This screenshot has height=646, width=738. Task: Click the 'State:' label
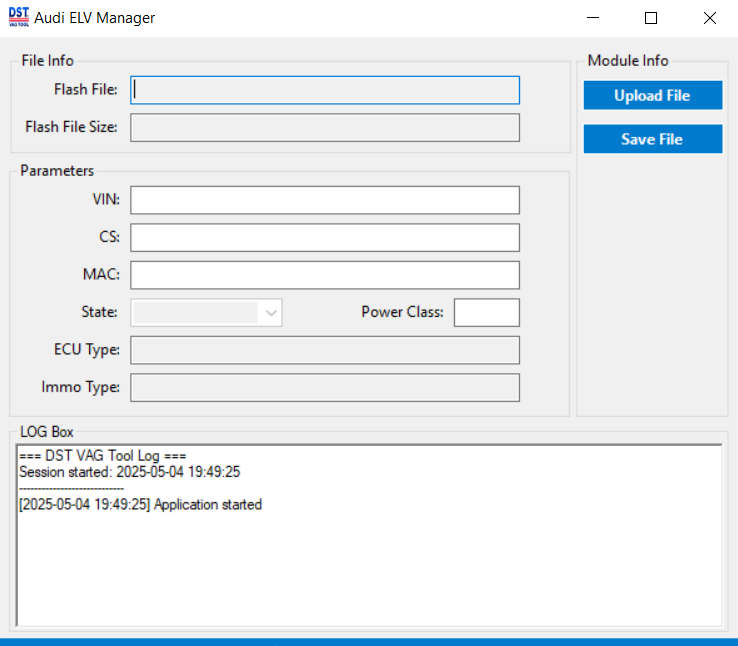tap(99, 312)
